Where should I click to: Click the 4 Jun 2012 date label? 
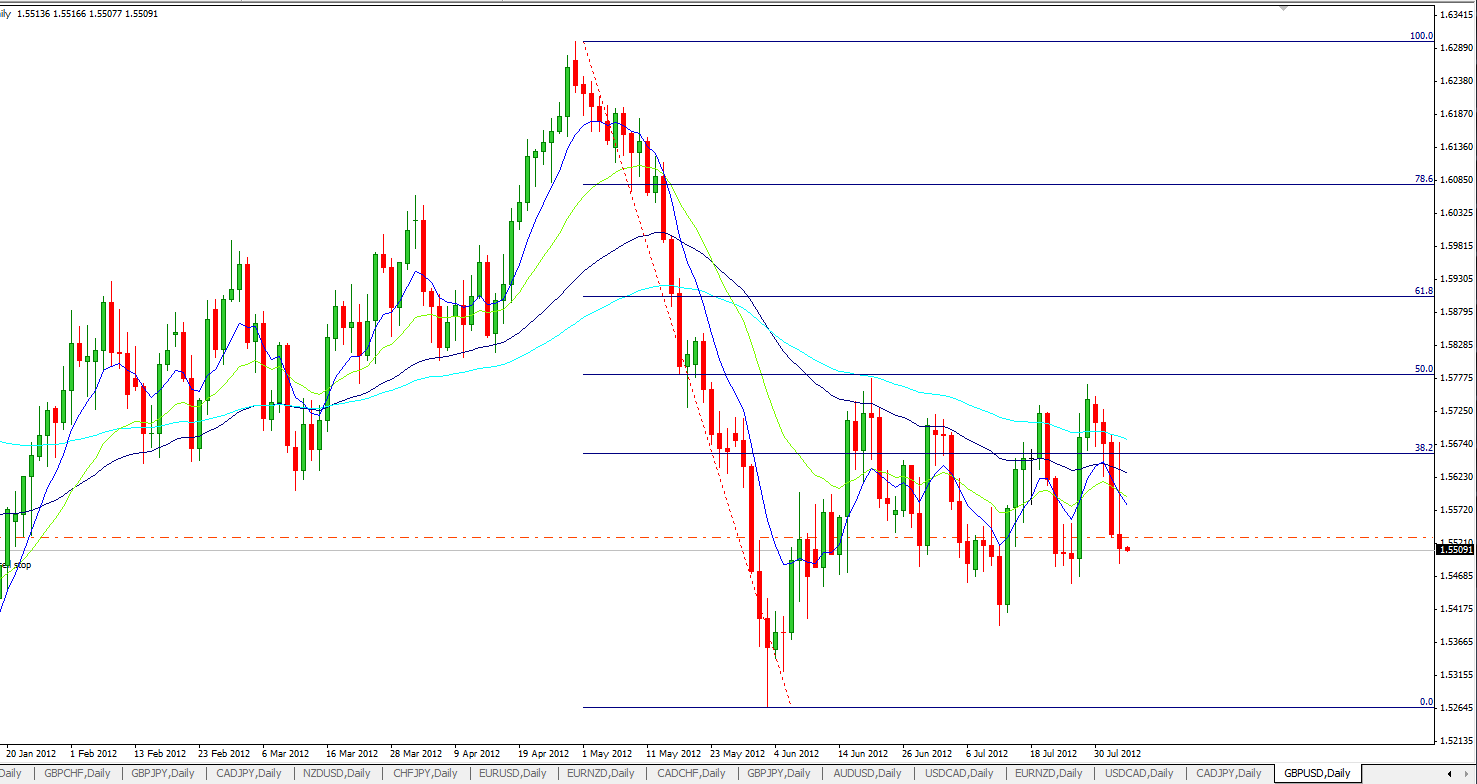click(798, 753)
